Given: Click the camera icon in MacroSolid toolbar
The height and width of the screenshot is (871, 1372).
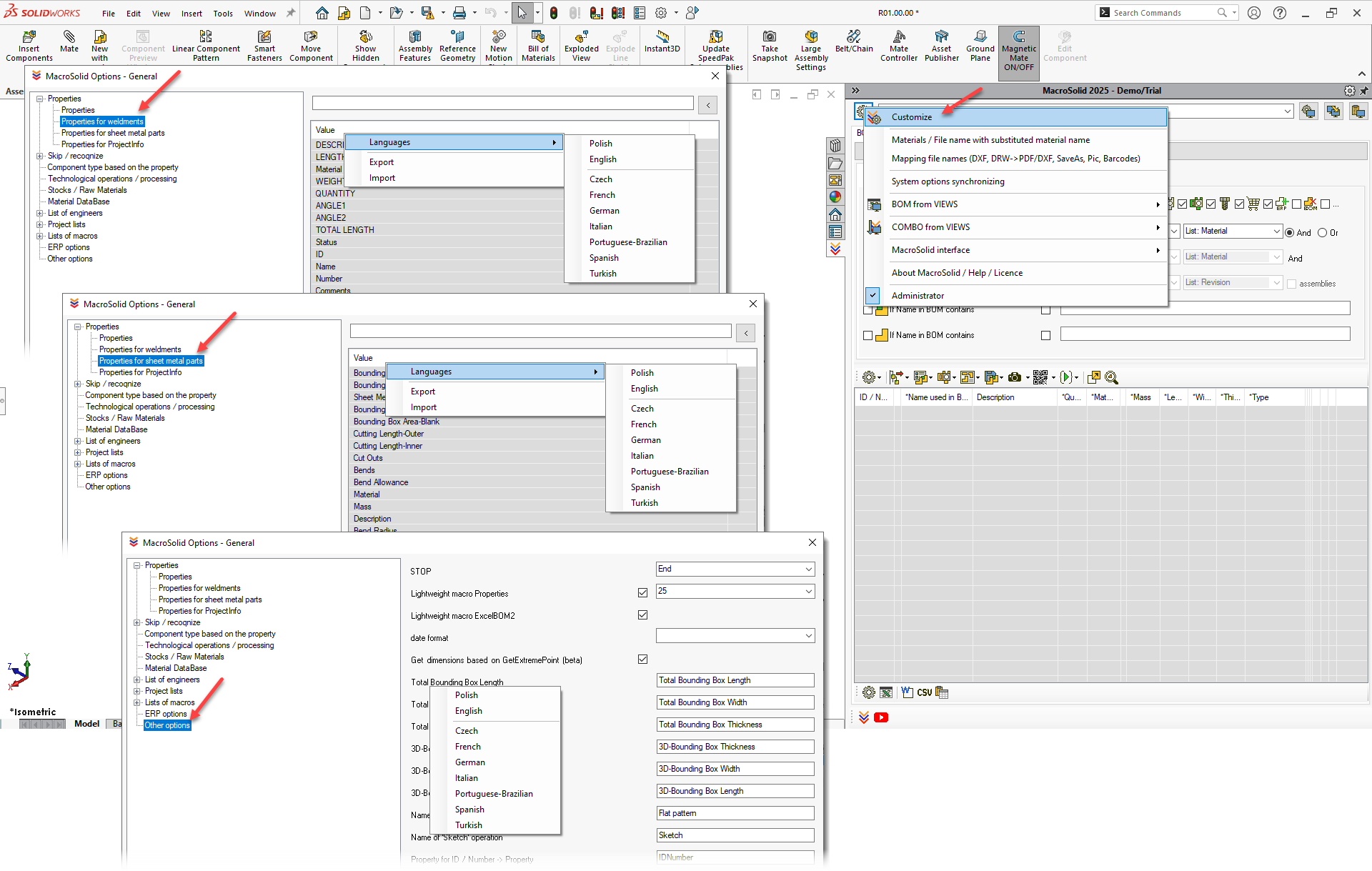Looking at the screenshot, I should (1015, 377).
